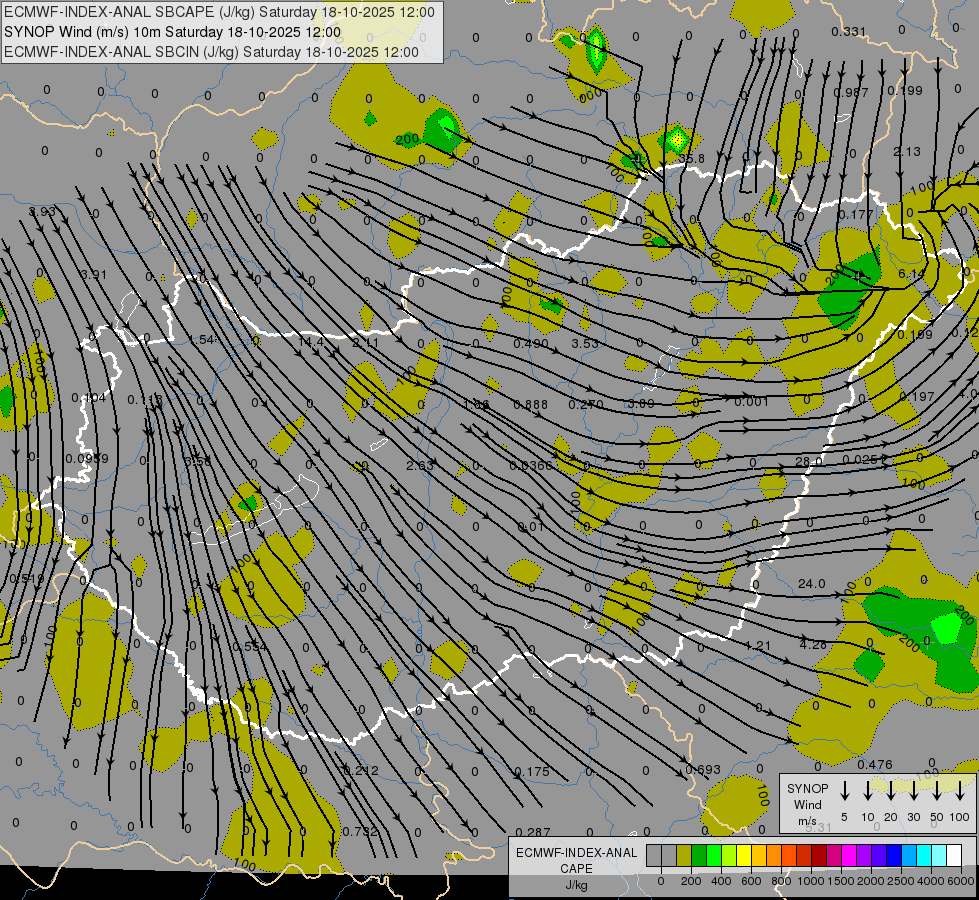Click the ECMWF-INDEX-ANAL legend label
979x900 pixels.
coord(577,853)
